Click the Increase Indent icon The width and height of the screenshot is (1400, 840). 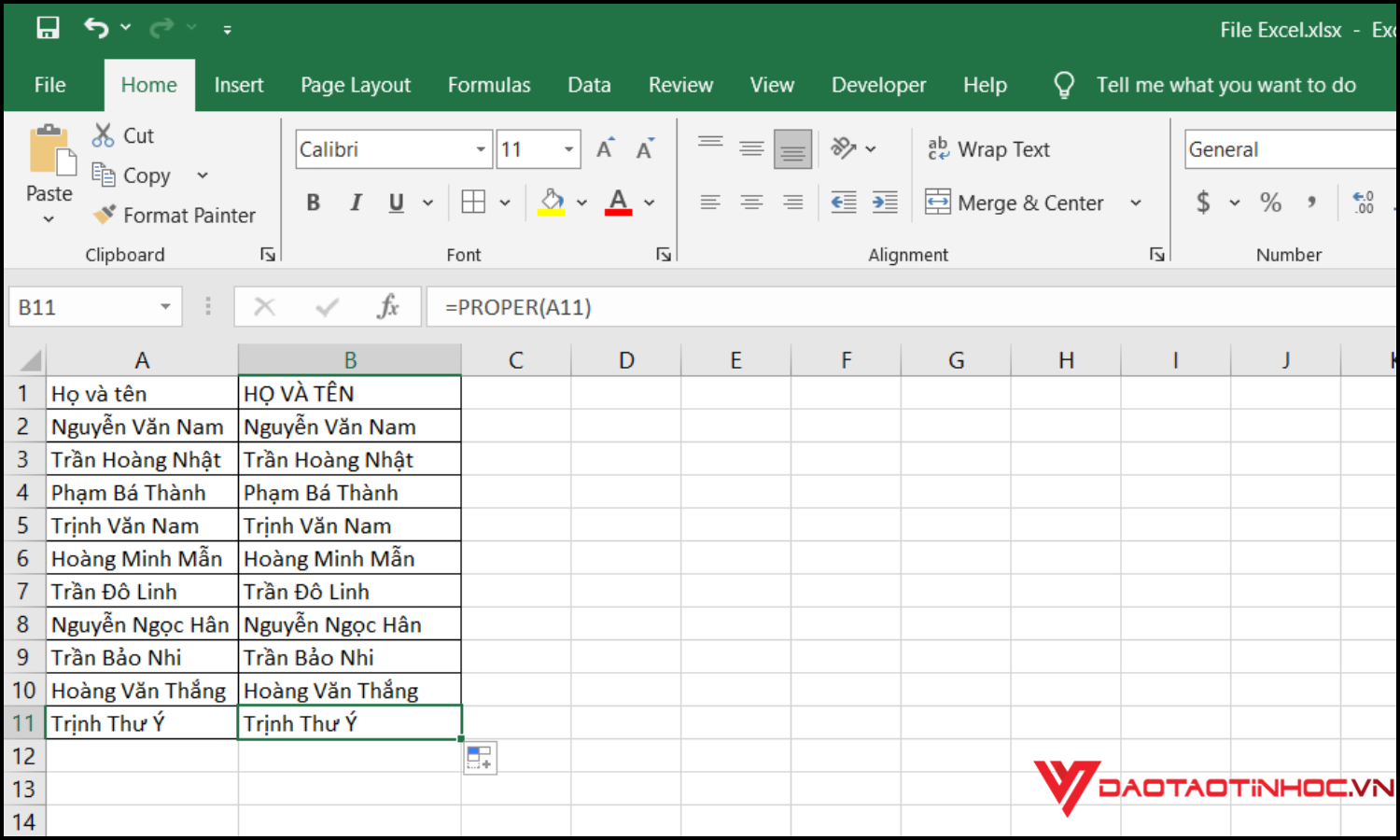coord(884,203)
